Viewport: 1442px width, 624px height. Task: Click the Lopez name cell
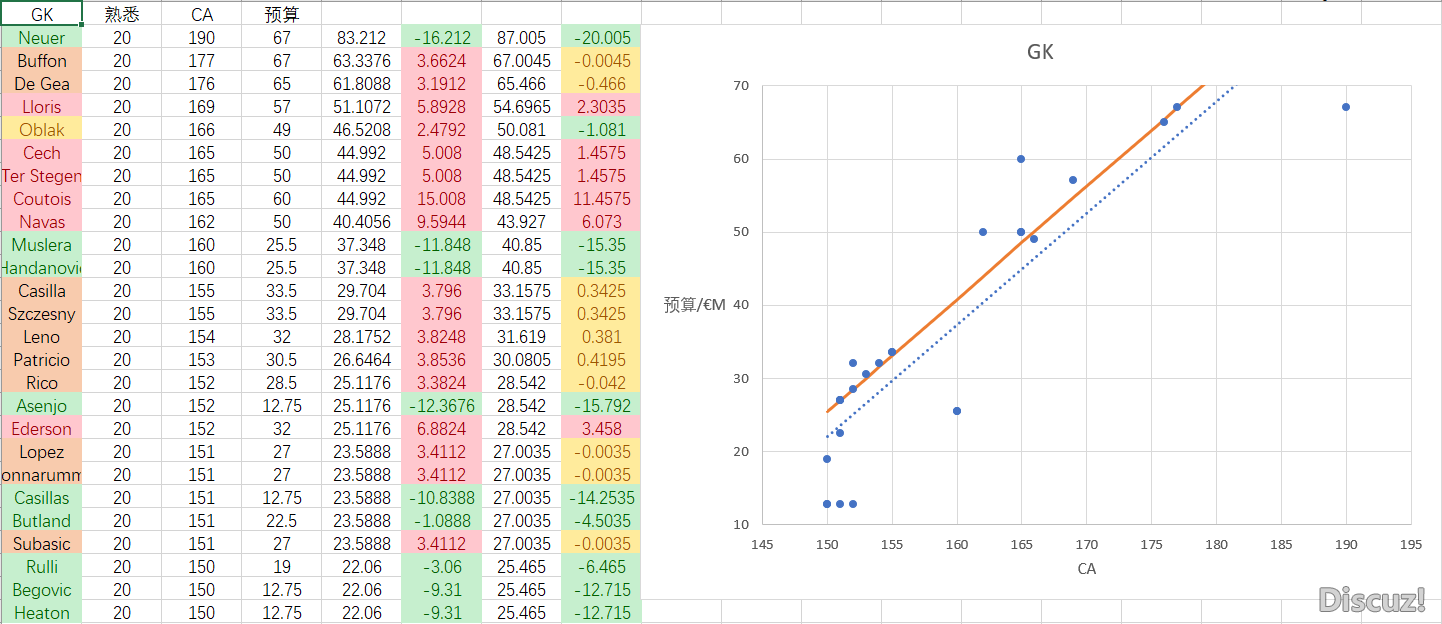click(42, 452)
